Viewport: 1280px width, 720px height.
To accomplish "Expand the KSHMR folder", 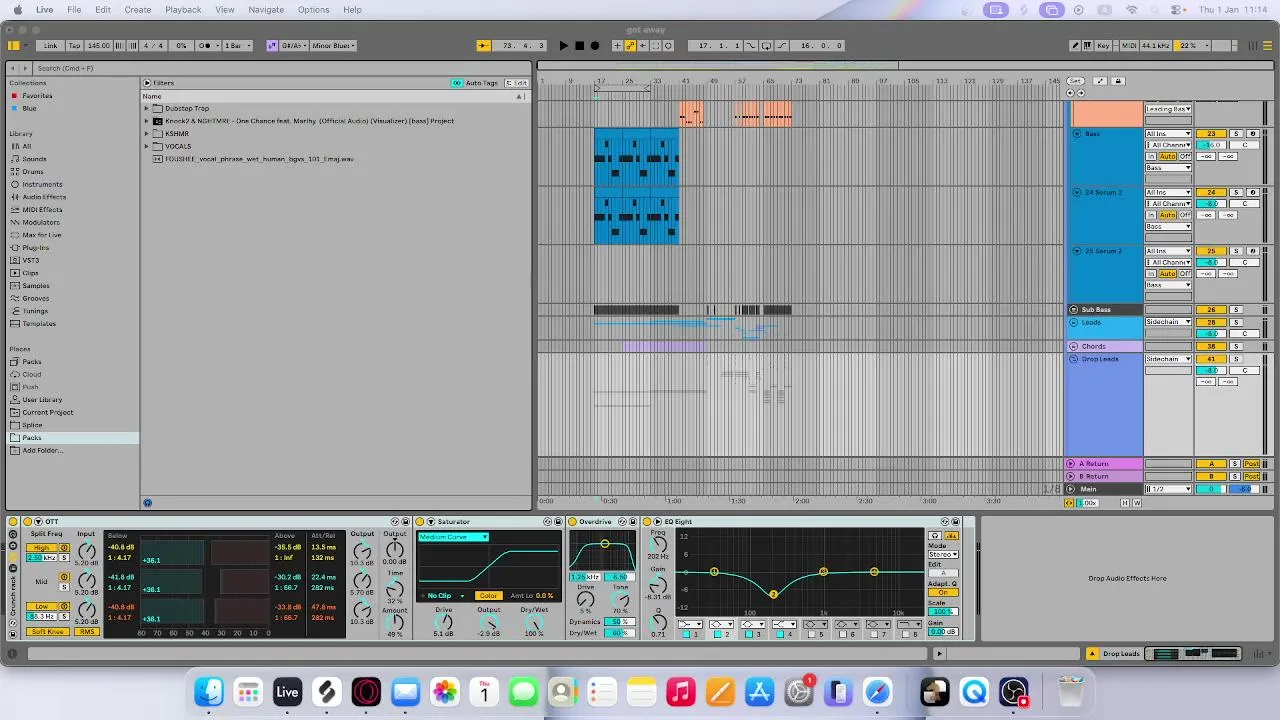I will pyautogui.click(x=146, y=133).
